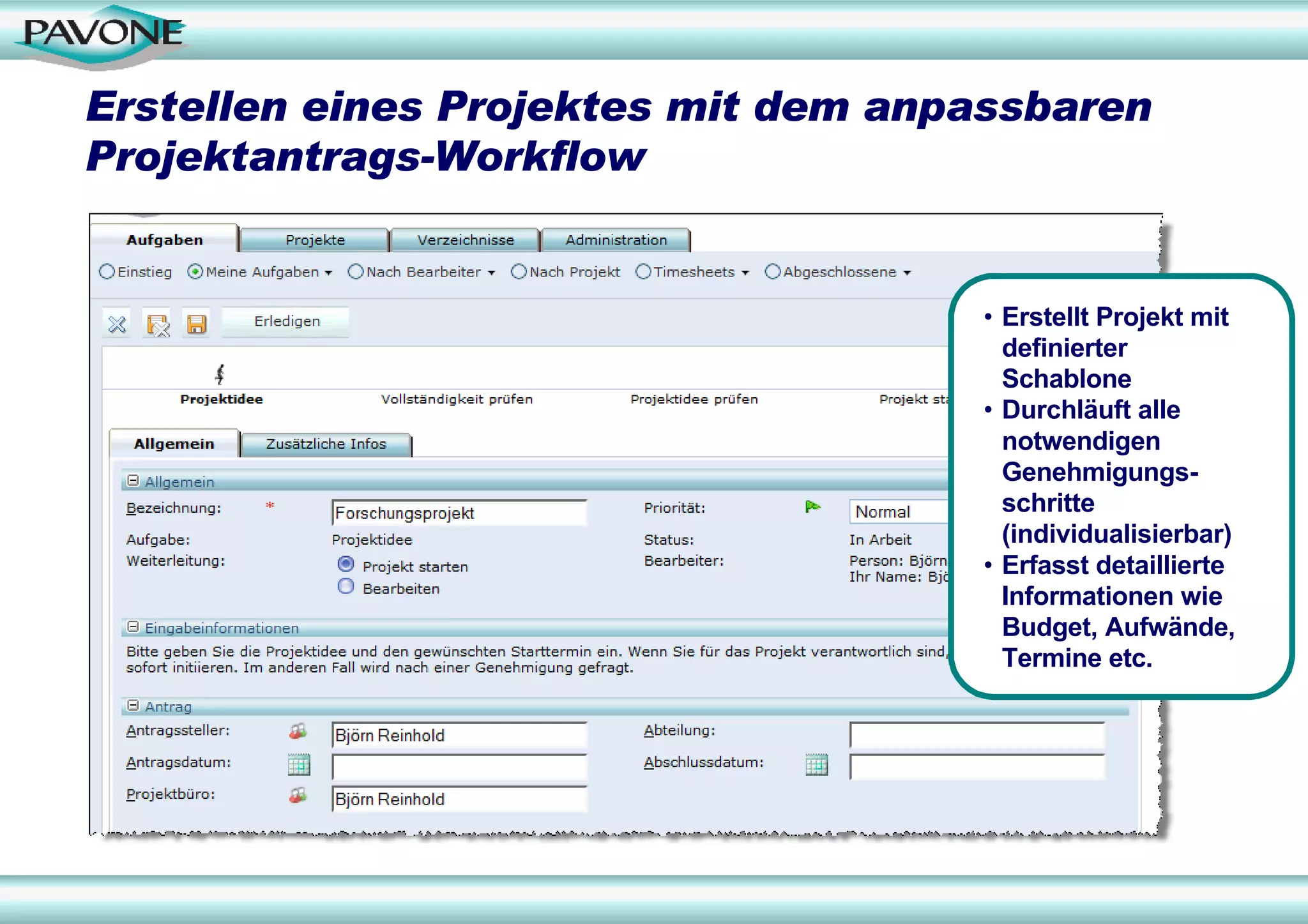The width and height of the screenshot is (1308, 924).
Task: Click the Bezeichnung field containing Forschungsprojekt
Action: tap(459, 513)
